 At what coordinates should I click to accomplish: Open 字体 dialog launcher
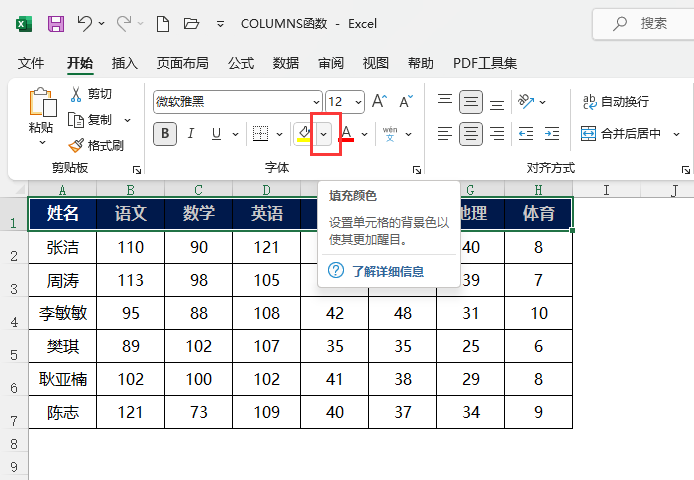click(x=417, y=170)
